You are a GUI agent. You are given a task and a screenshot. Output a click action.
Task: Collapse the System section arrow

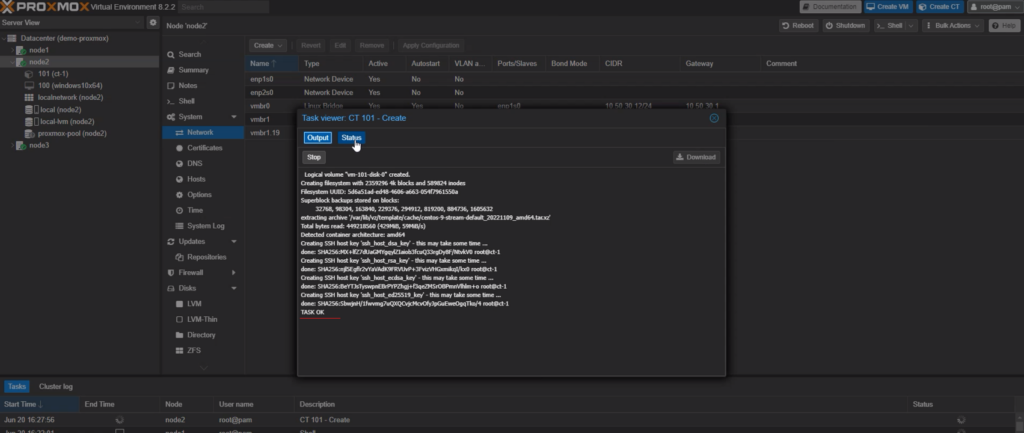coord(234,117)
